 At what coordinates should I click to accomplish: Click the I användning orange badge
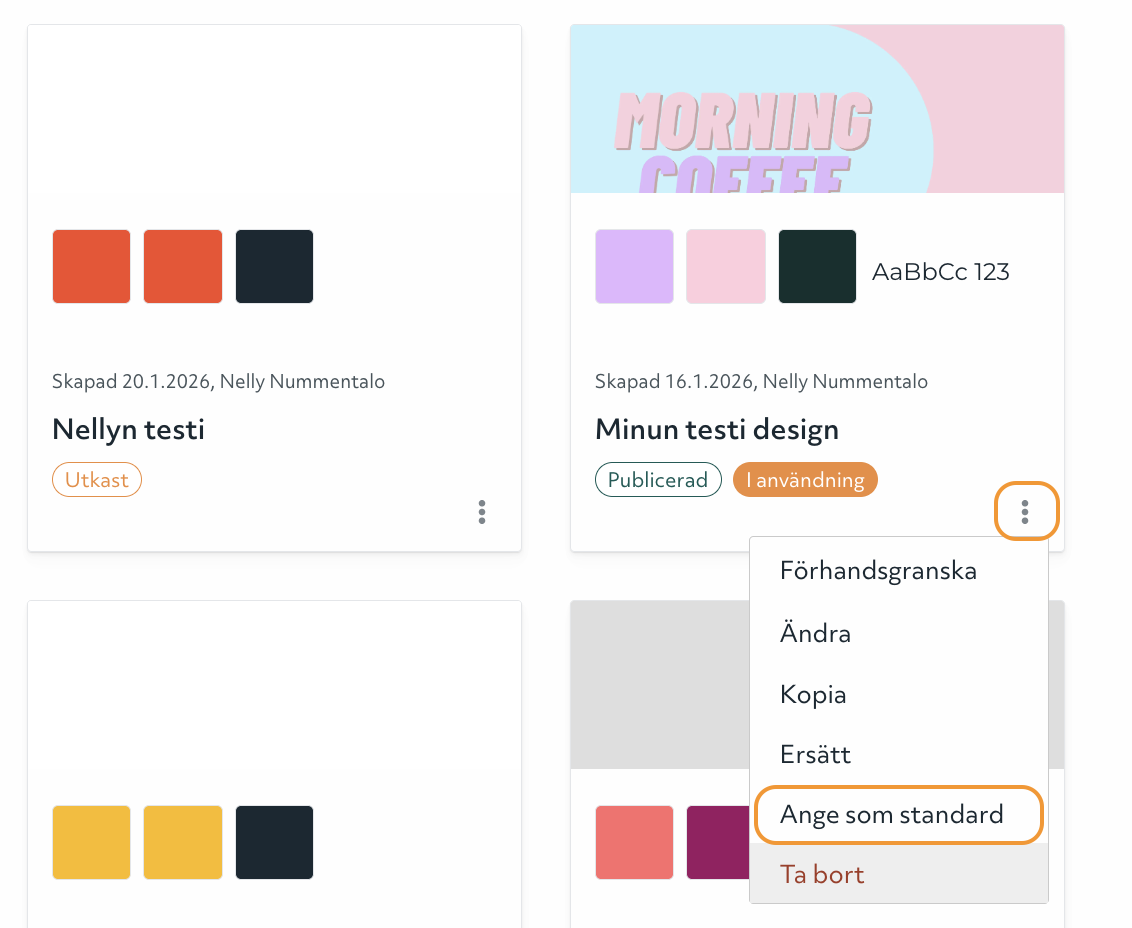804,480
